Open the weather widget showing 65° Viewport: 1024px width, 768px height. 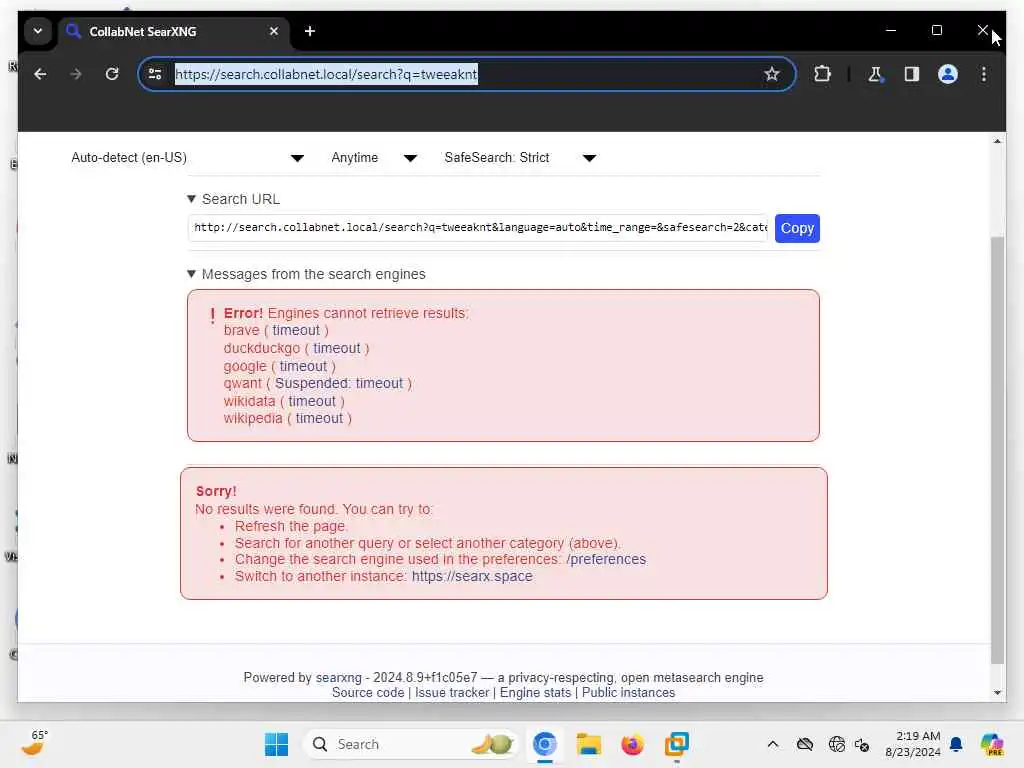(x=35, y=744)
